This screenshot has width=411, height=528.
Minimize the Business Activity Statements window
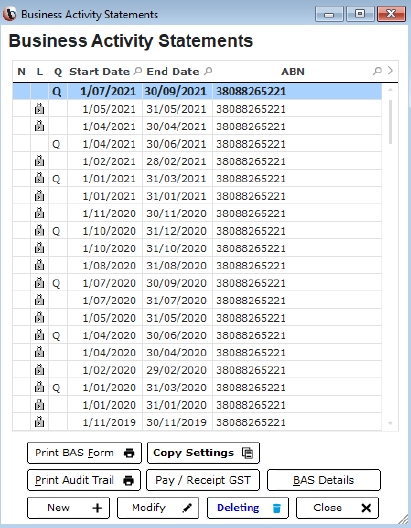coord(329,14)
